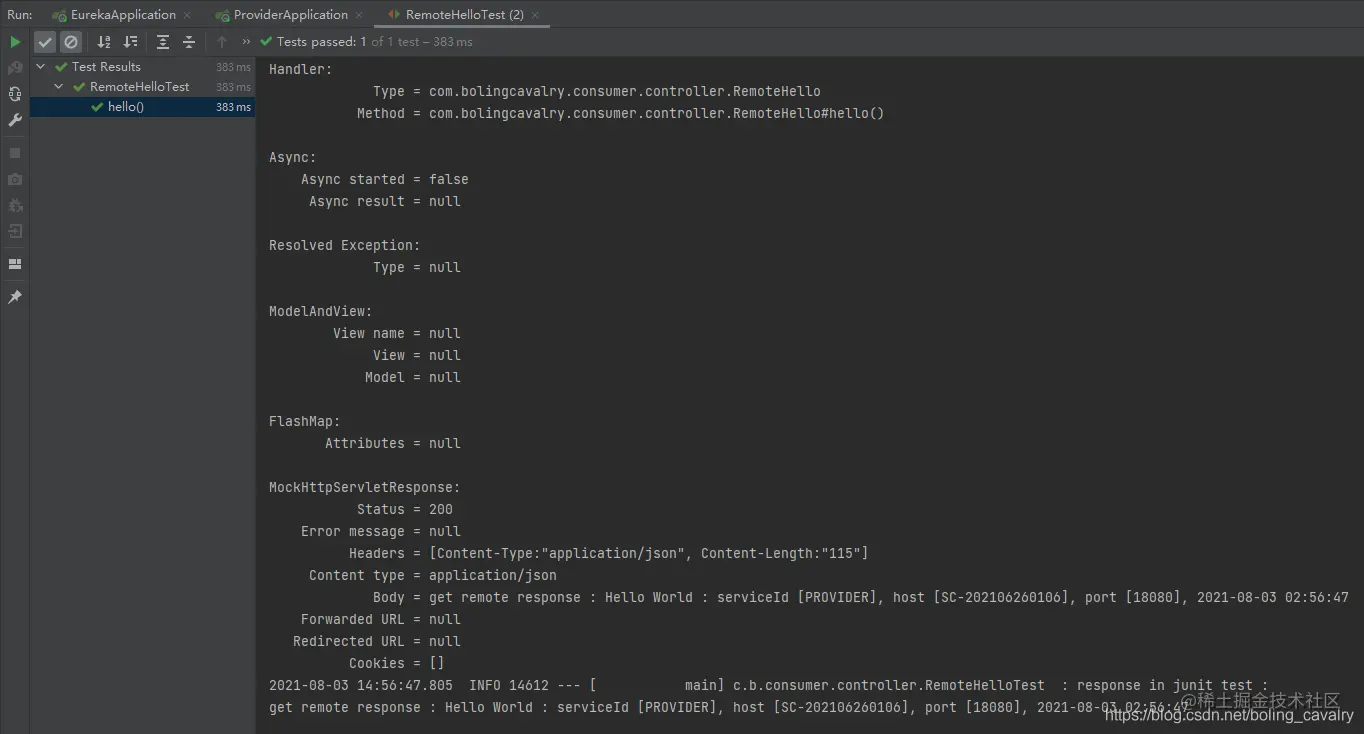Click the Dump Threads camera icon

point(15,179)
